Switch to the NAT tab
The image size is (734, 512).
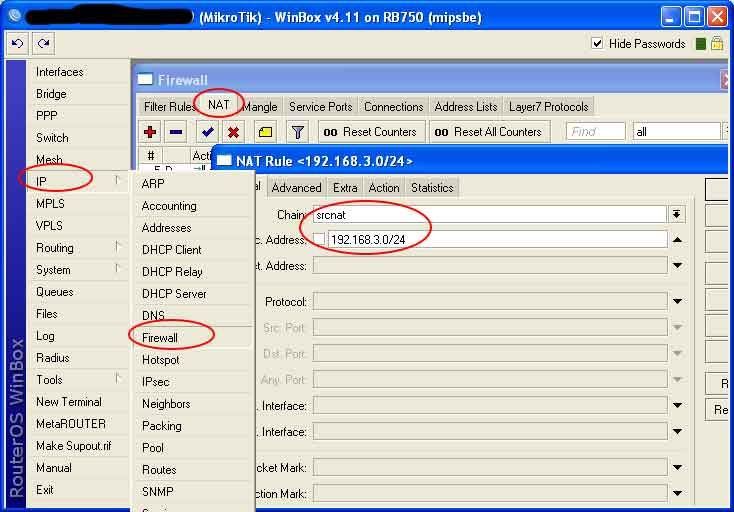[219, 104]
